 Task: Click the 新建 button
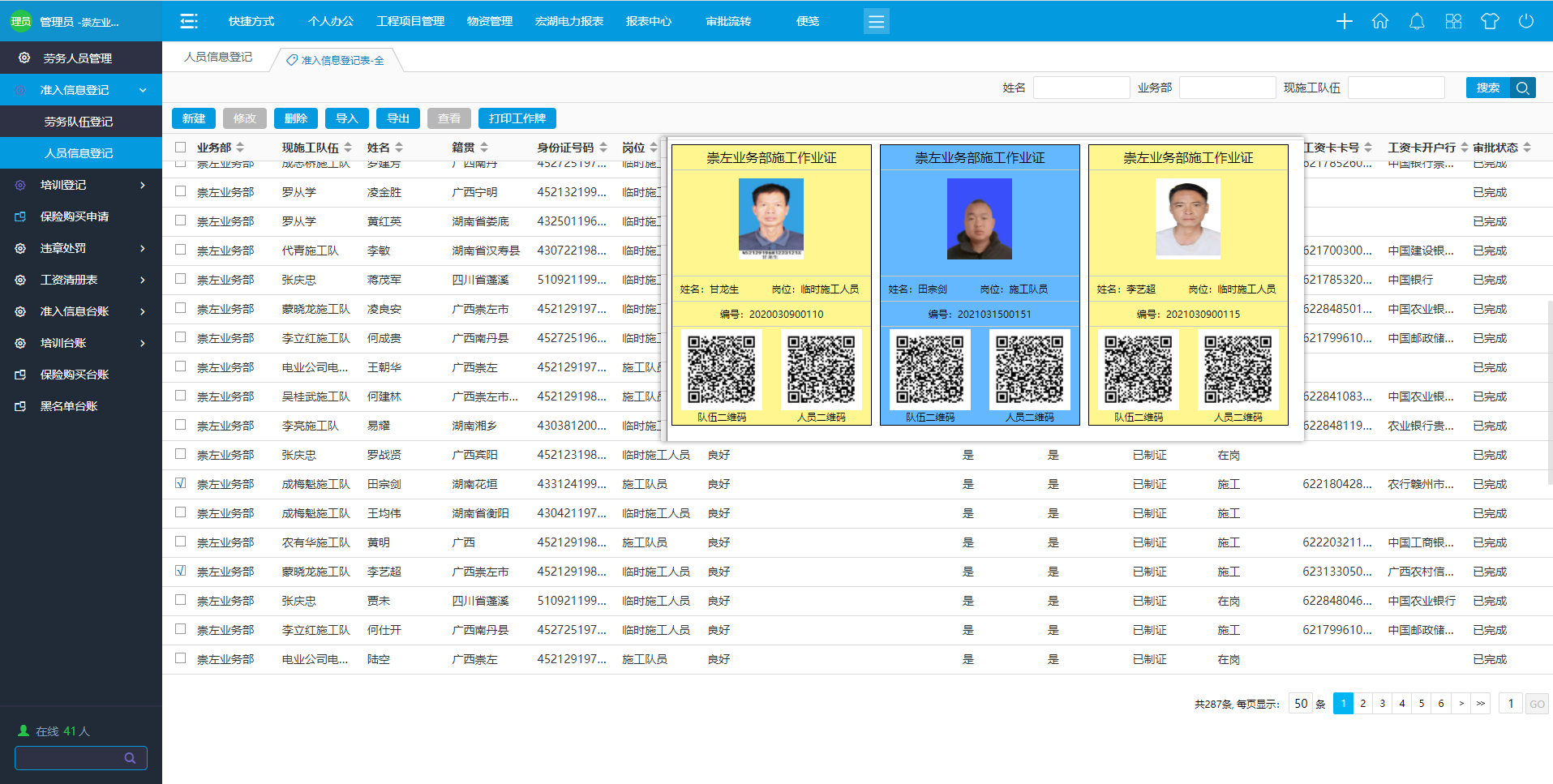193,118
